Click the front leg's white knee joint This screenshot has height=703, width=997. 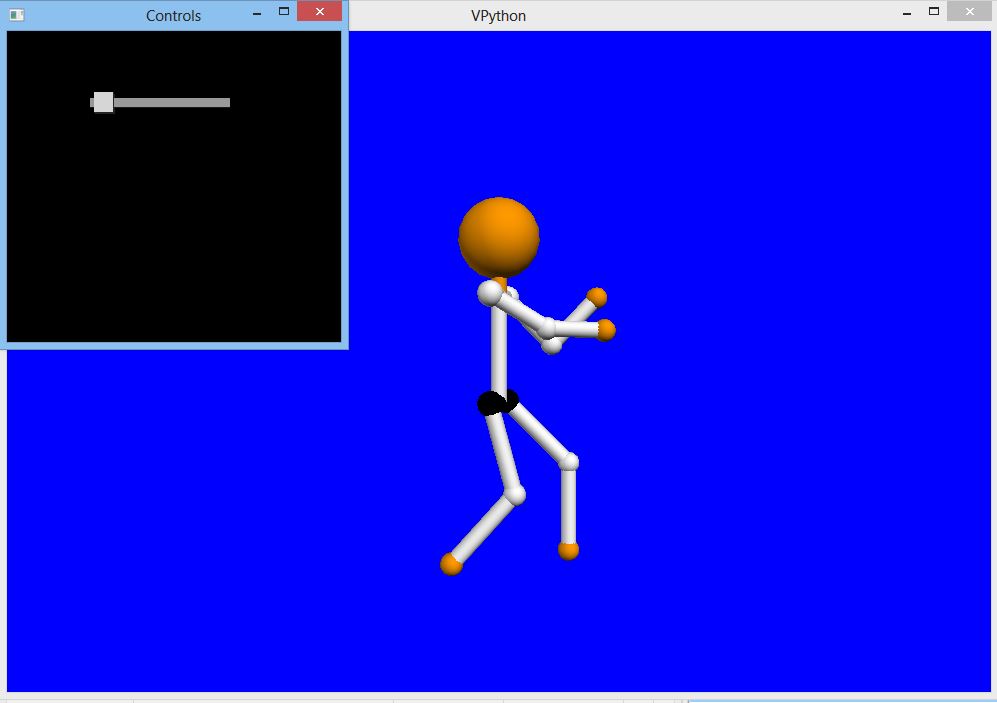pos(568,461)
